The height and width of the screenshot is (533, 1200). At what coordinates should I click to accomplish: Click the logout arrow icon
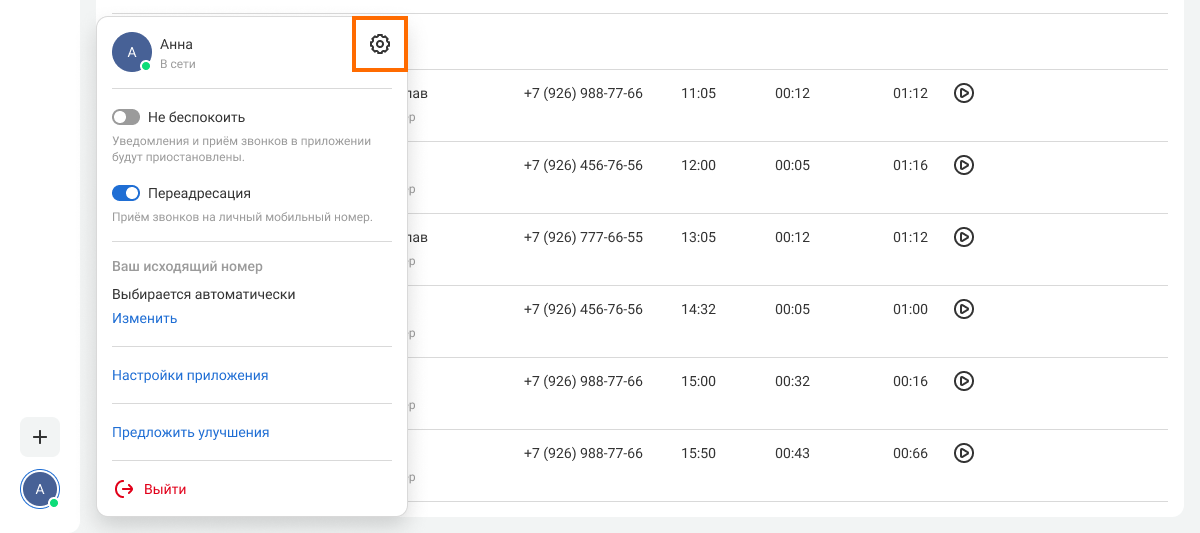click(124, 489)
